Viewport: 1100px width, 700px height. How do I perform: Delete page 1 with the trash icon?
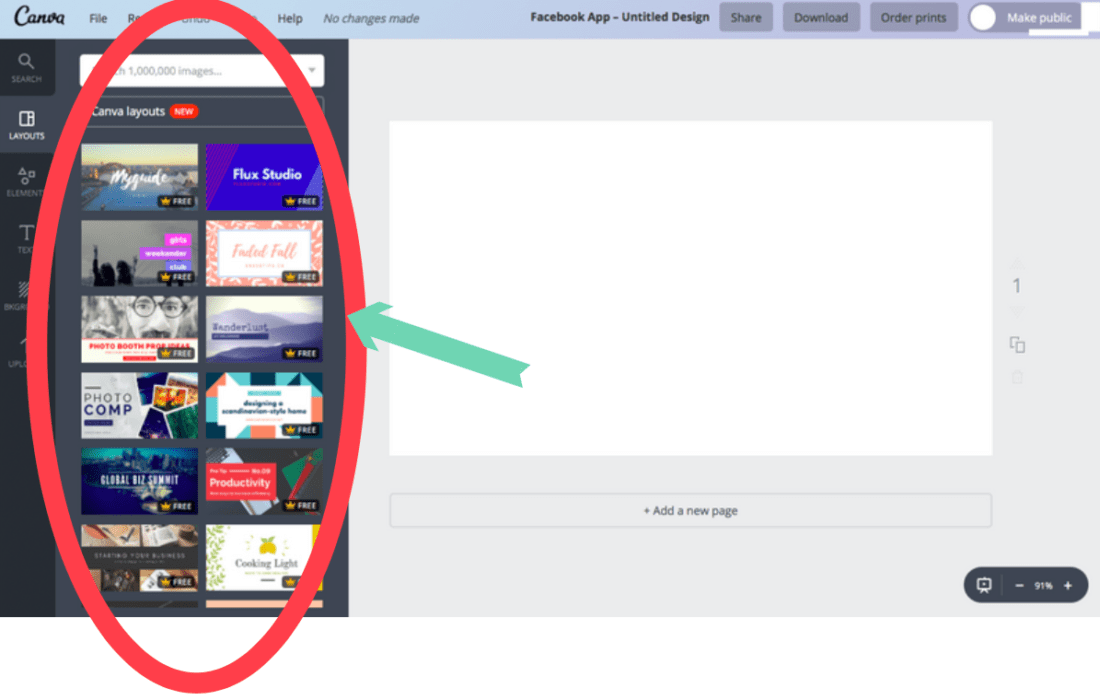(x=1017, y=376)
